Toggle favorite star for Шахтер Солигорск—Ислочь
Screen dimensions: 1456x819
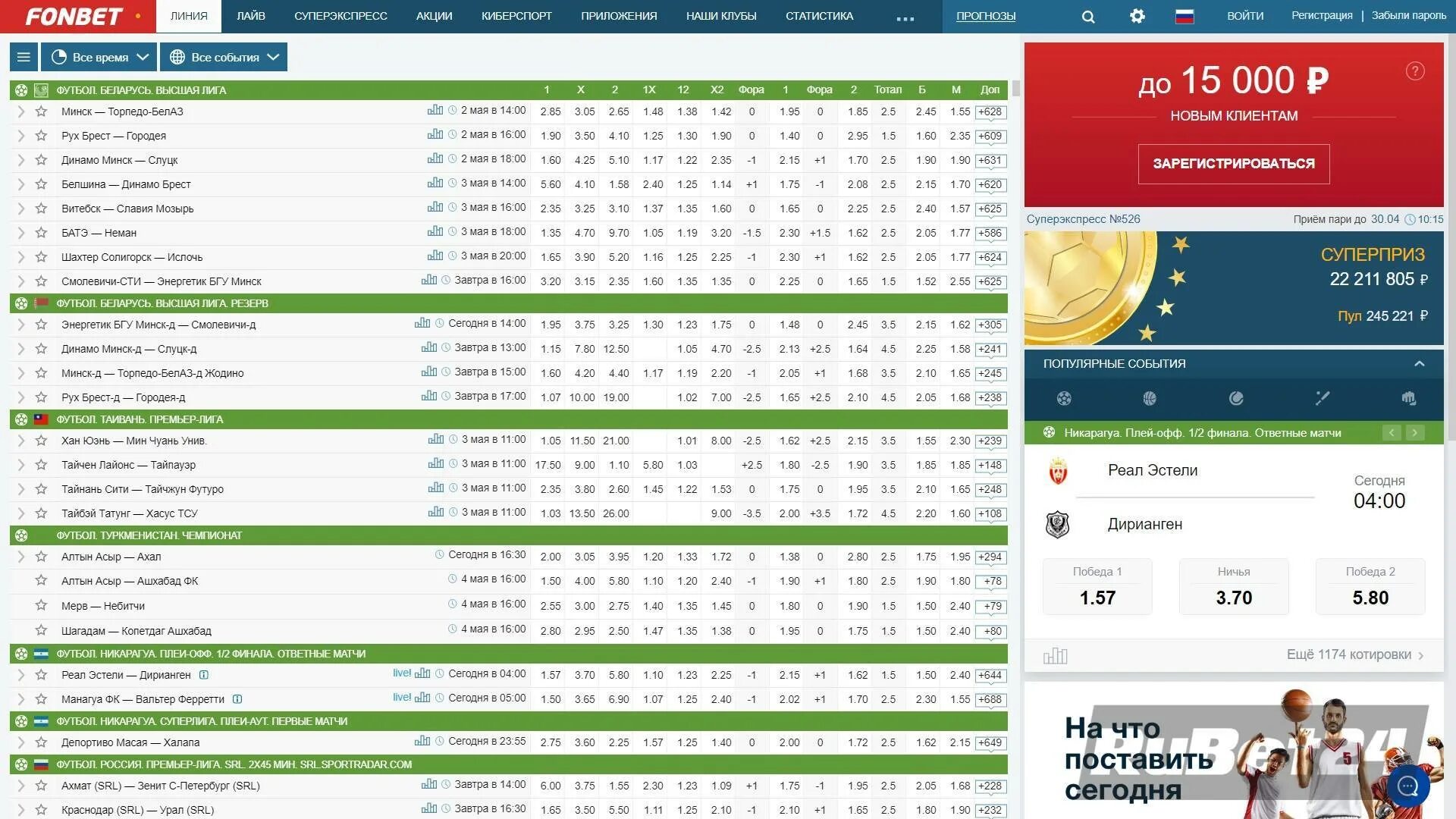click(x=40, y=257)
